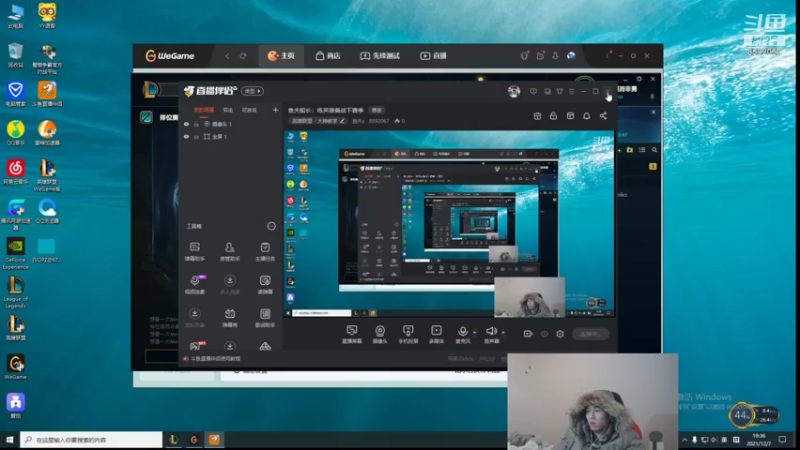Lock the 全屏 1 source

click(196, 137)
